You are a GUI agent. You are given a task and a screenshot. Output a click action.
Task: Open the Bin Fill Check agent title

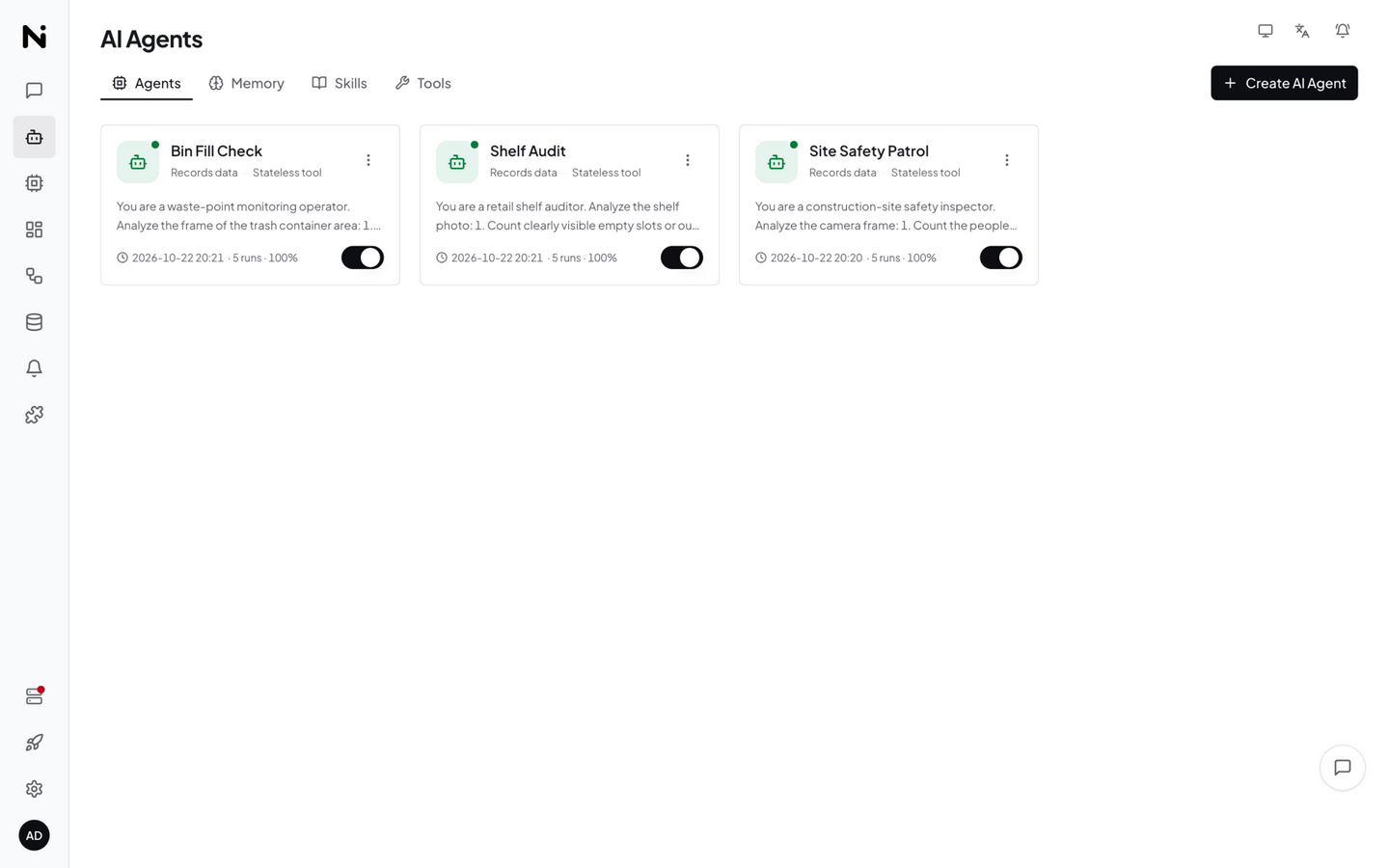(216, 150)
